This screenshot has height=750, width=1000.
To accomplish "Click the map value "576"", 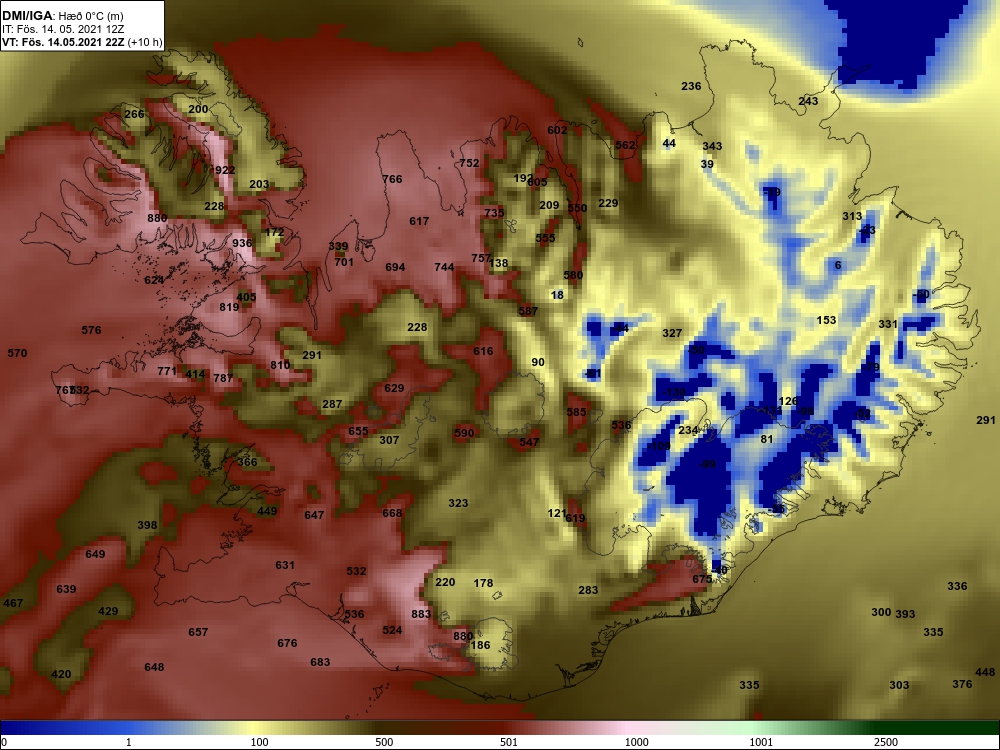I will coord(91,330).
